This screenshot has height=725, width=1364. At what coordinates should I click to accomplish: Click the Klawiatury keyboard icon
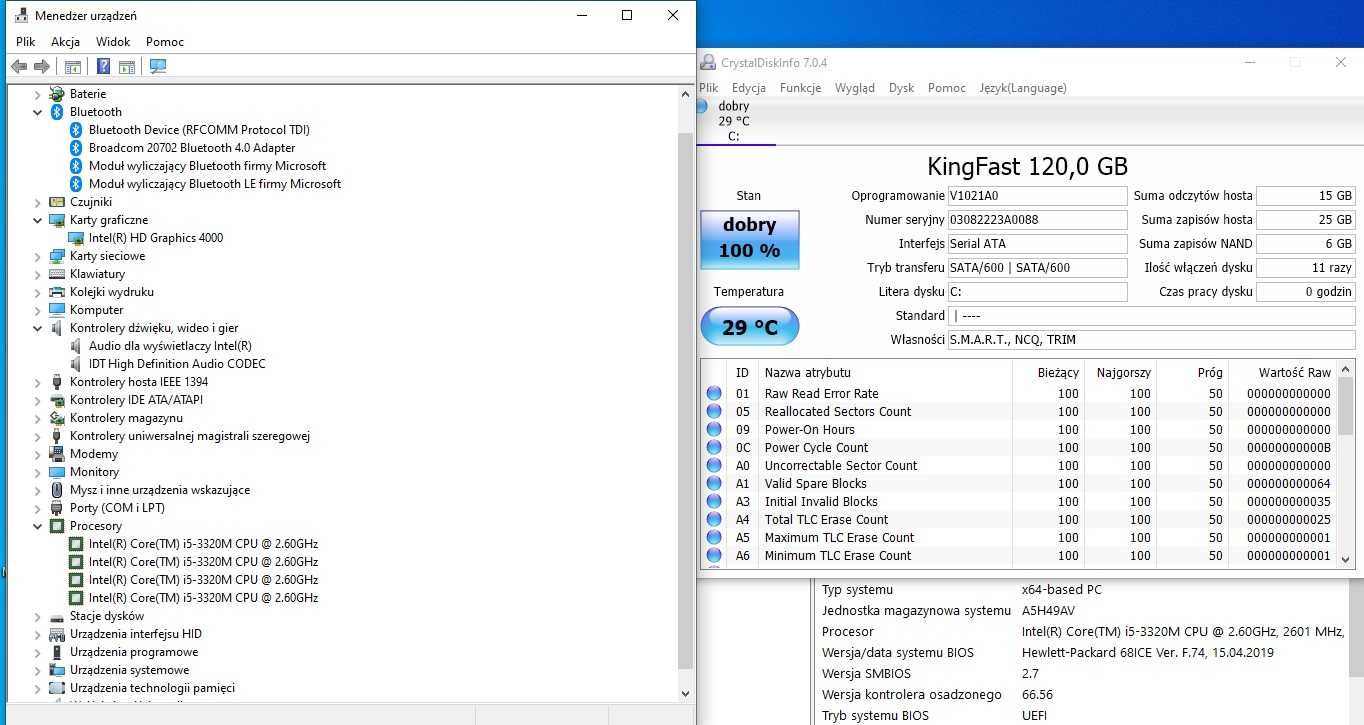tap(57, 274)
